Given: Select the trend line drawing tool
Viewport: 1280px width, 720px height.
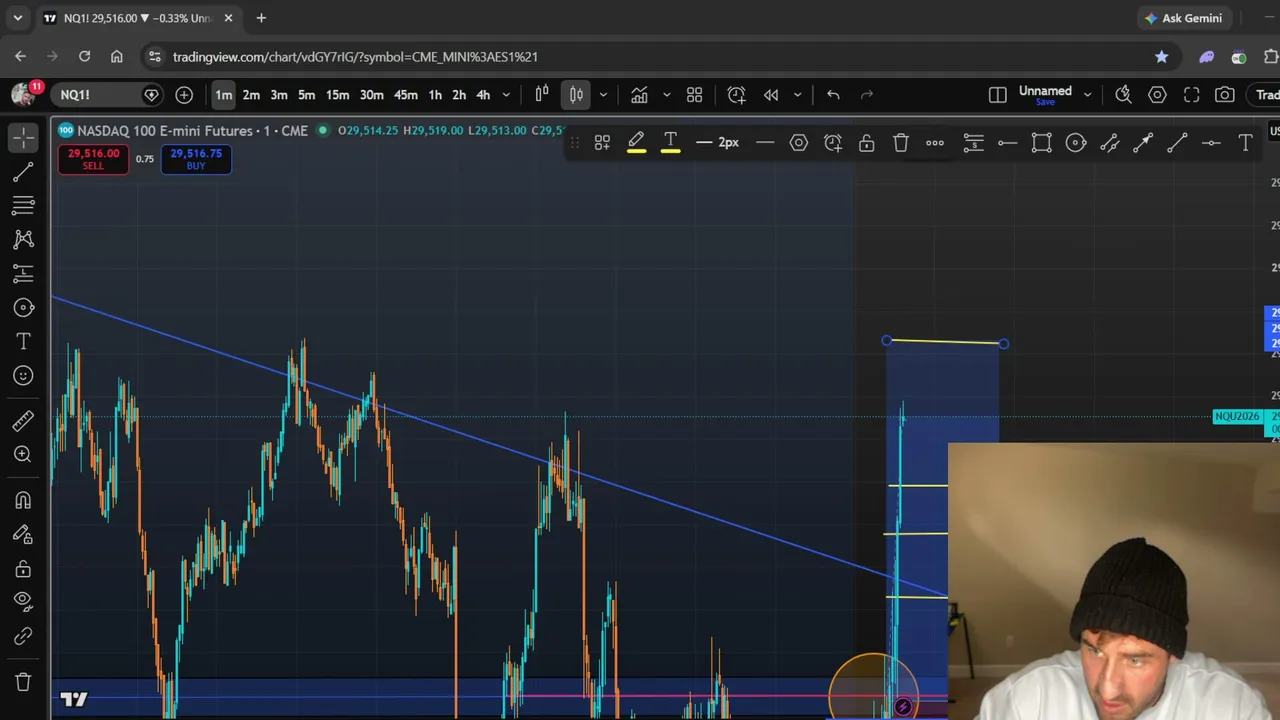Looking at the screenshot, I should [24, 172].
